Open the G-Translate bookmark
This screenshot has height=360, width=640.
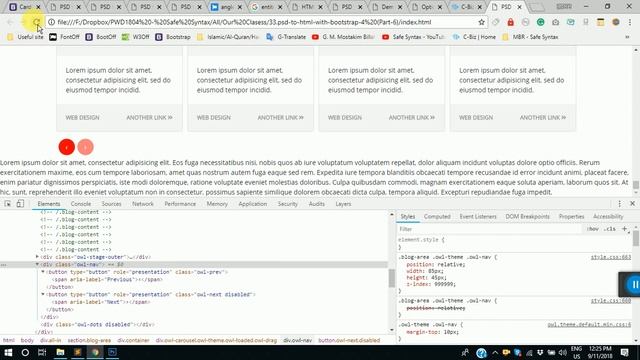pos(286,37)
